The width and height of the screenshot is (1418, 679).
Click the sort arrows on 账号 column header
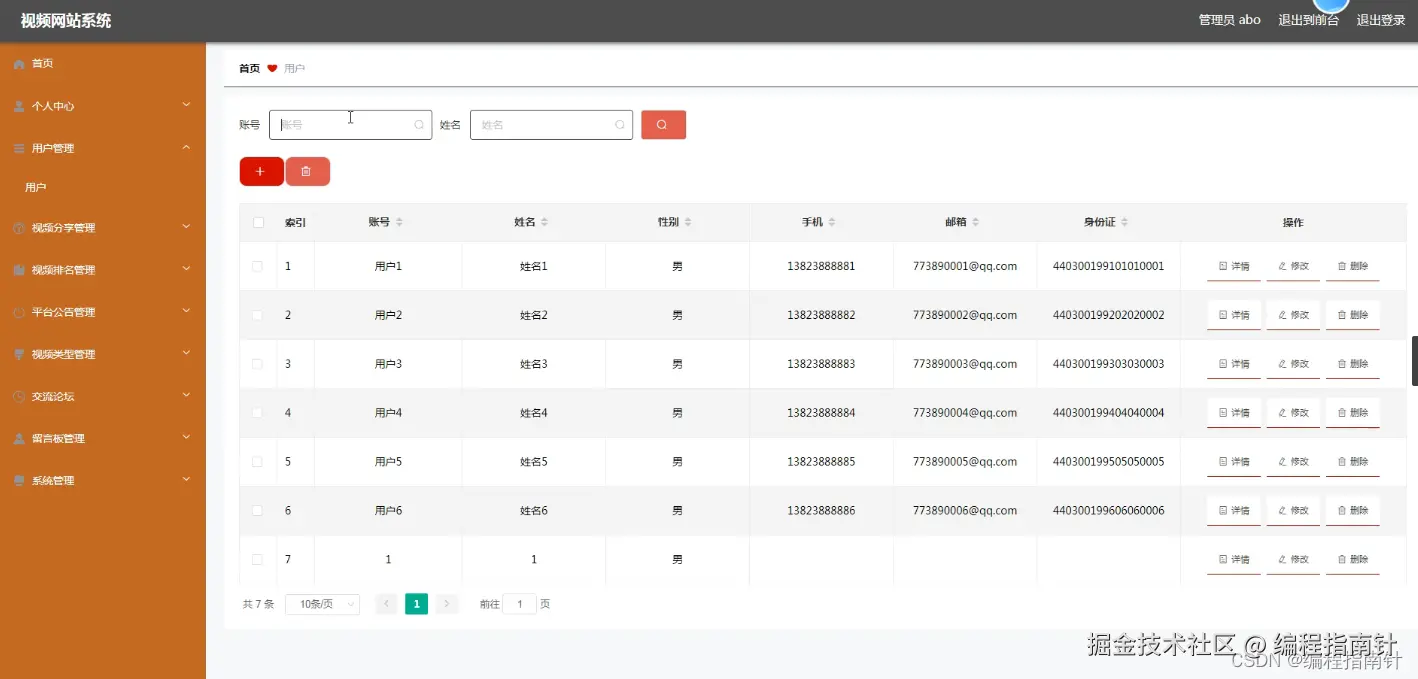pyautogui.click(x=399, y=222)
